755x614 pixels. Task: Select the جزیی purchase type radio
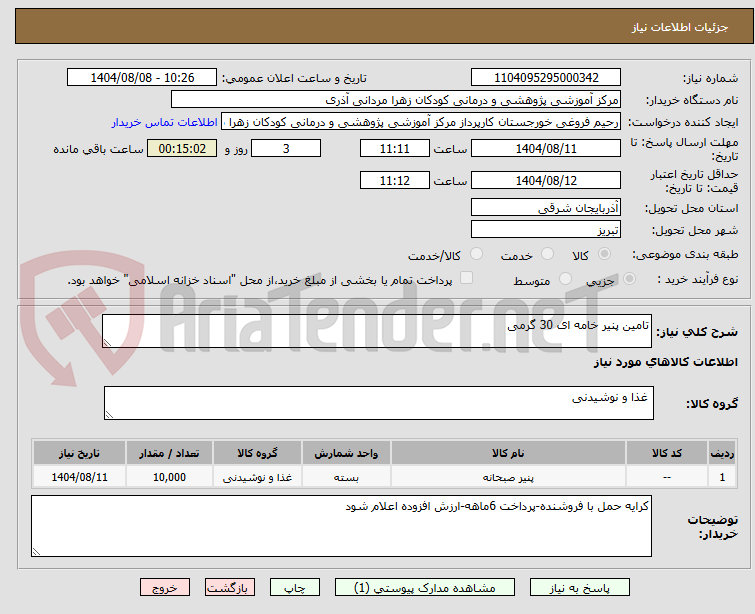point(629,279)
